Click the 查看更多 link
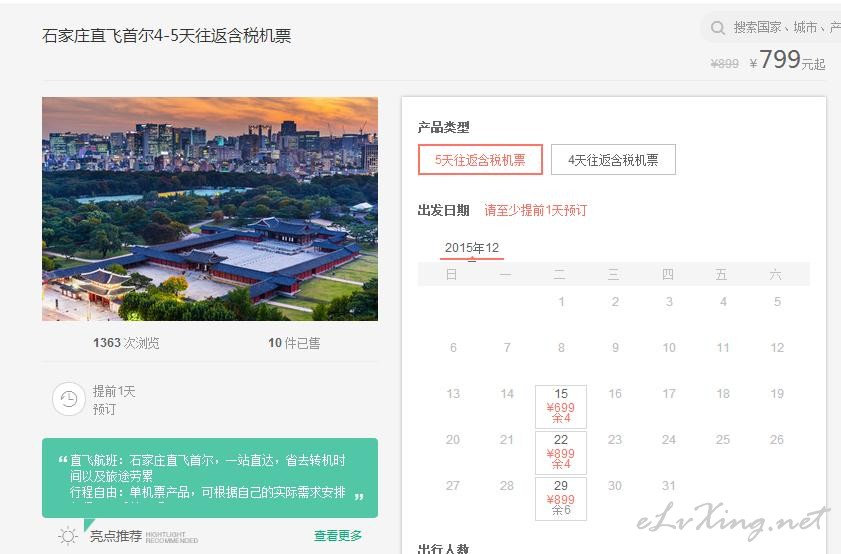Viewport: 841px width, 554px height. (x=338, y=535)
